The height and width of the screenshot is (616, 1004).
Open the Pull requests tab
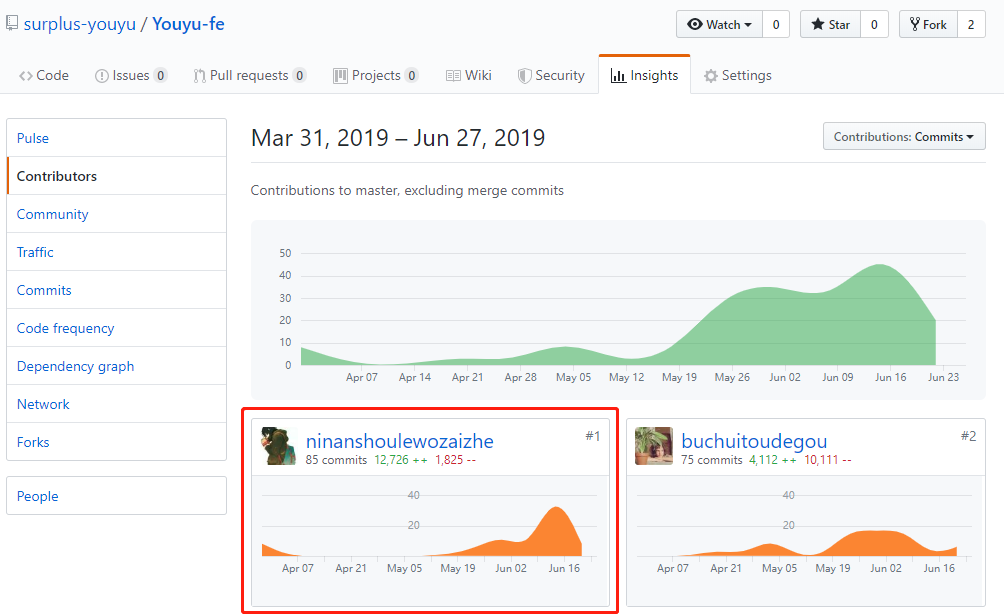tap(249, 75)
